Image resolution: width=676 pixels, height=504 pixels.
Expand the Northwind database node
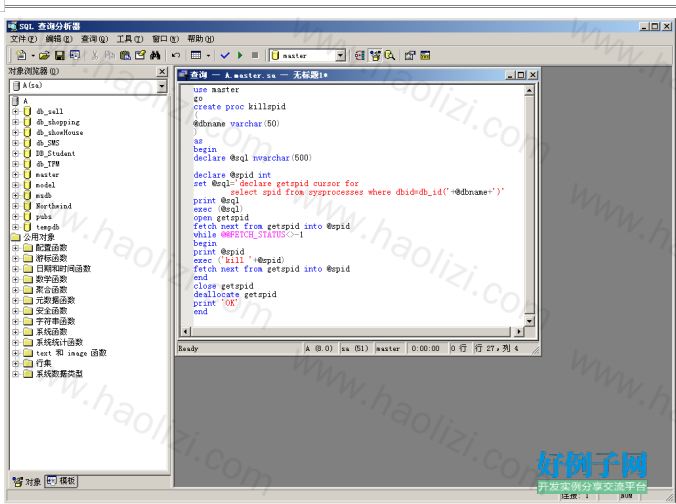click(16, 206)
